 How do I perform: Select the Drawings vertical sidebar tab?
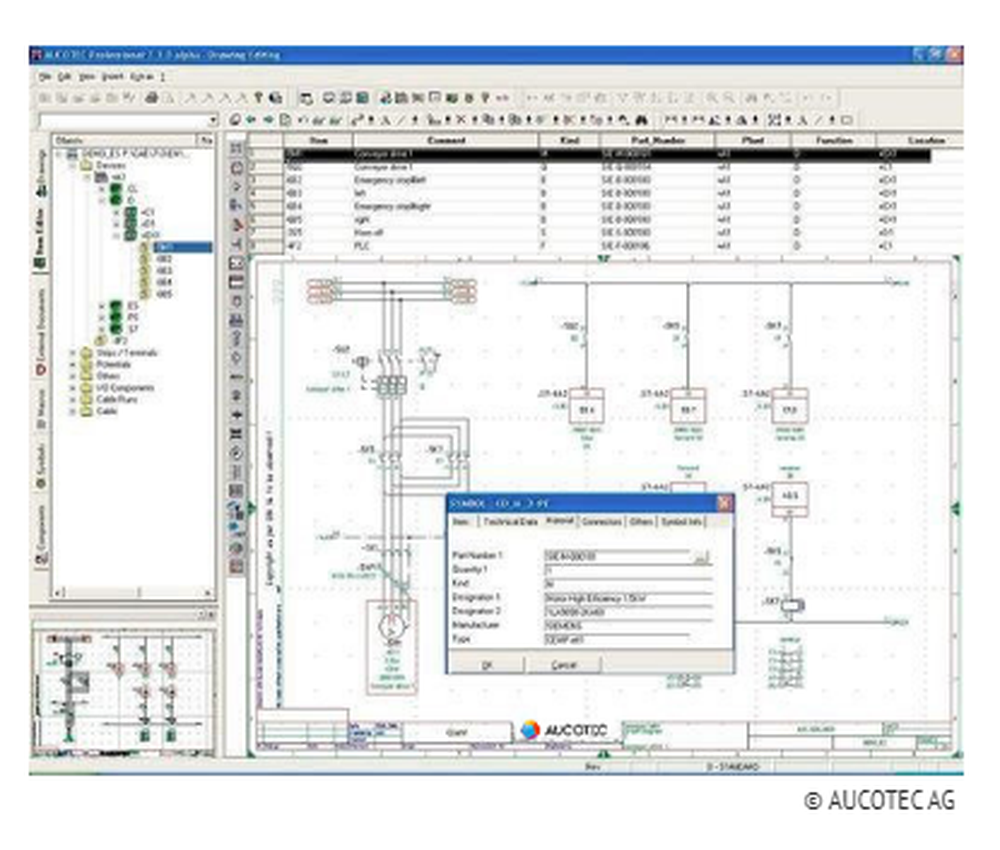pos(41,172)
